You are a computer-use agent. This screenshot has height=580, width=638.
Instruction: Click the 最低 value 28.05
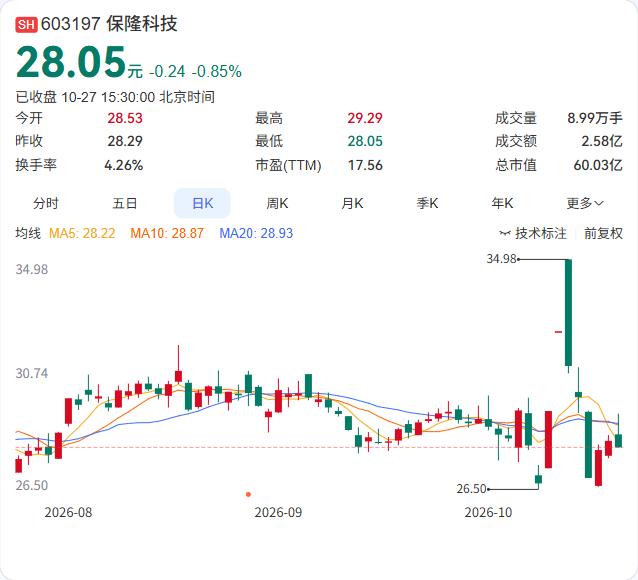tap(365, 141)
